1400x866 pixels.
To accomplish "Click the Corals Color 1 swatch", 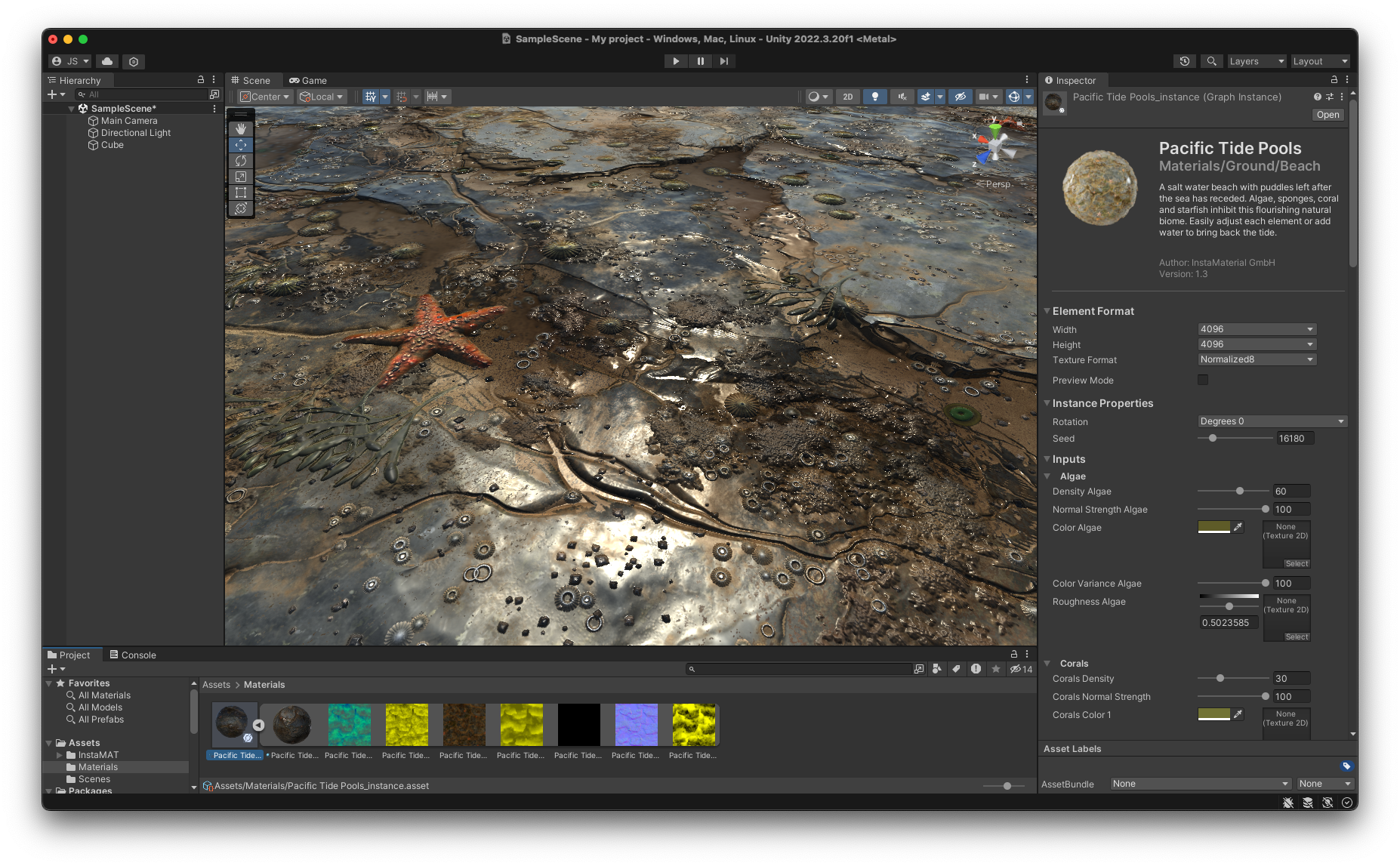I will pyautogui.click(x=1214, y=714).
